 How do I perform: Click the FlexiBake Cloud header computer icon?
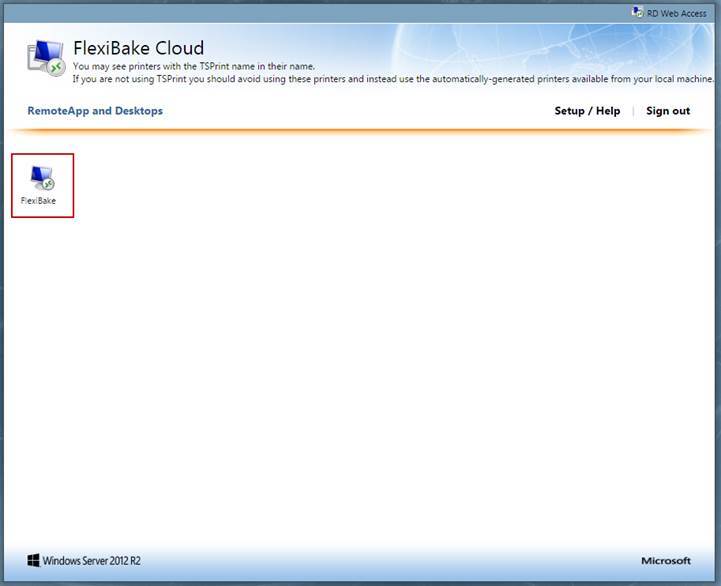click(46, 58)
